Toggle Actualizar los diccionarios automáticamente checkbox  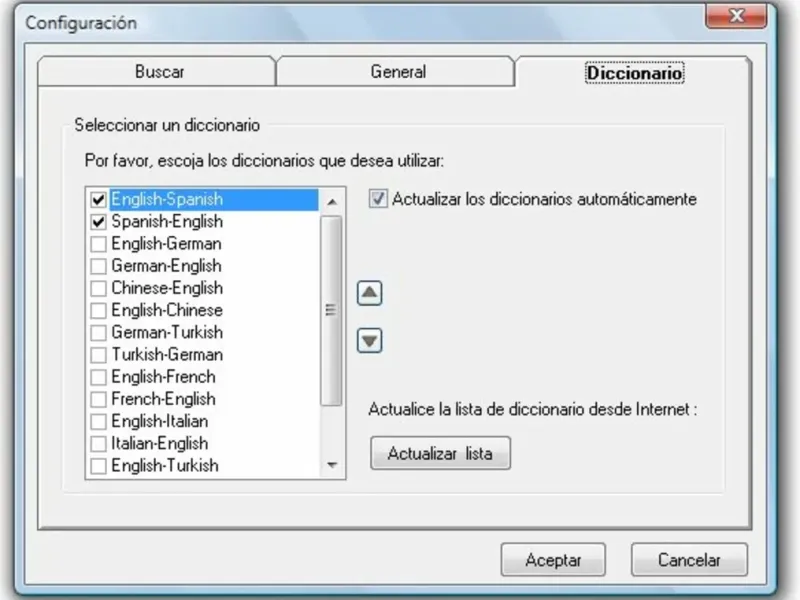coord(378,199)
